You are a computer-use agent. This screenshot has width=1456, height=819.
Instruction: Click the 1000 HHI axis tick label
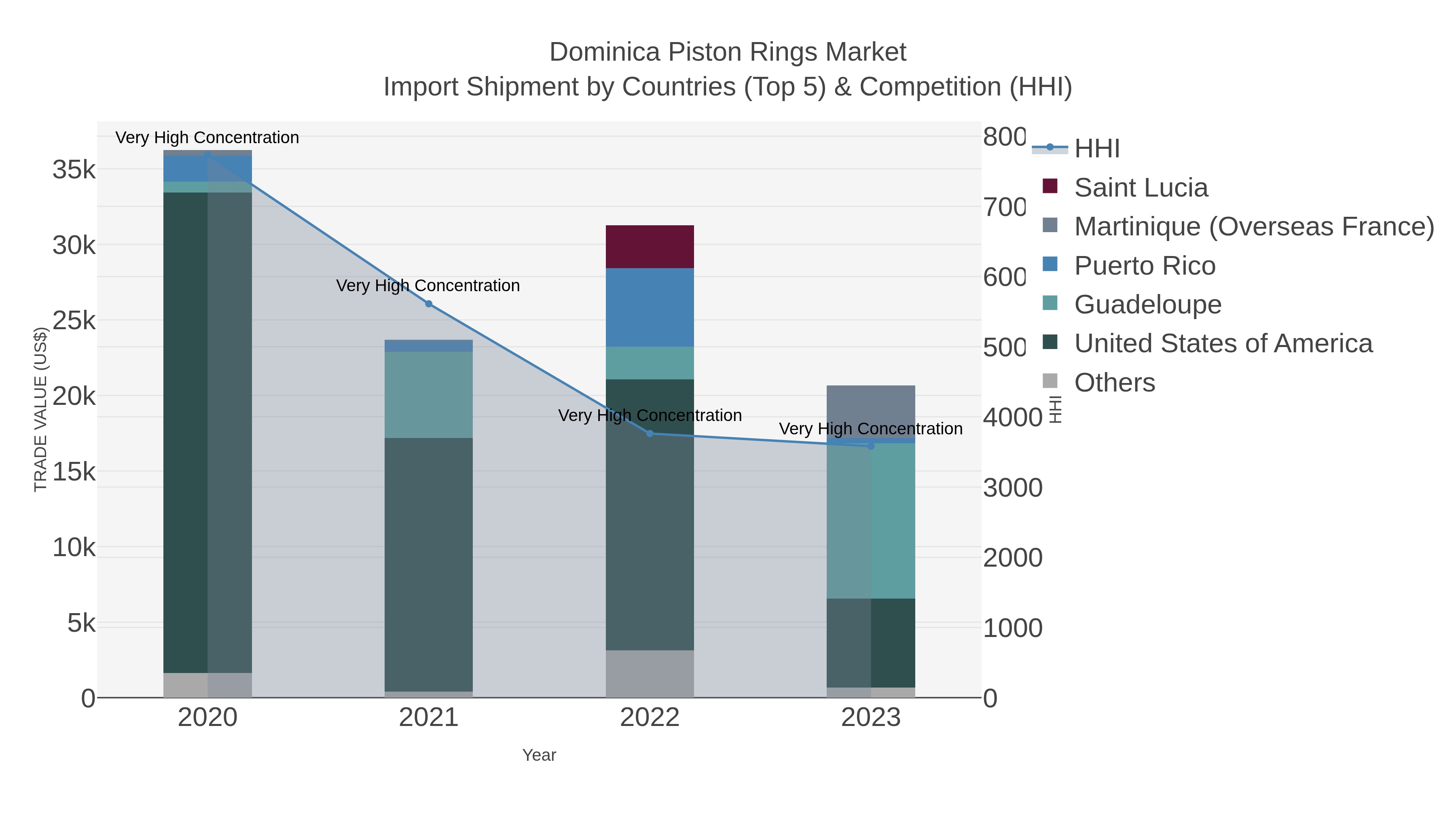tap(1013, 628)
